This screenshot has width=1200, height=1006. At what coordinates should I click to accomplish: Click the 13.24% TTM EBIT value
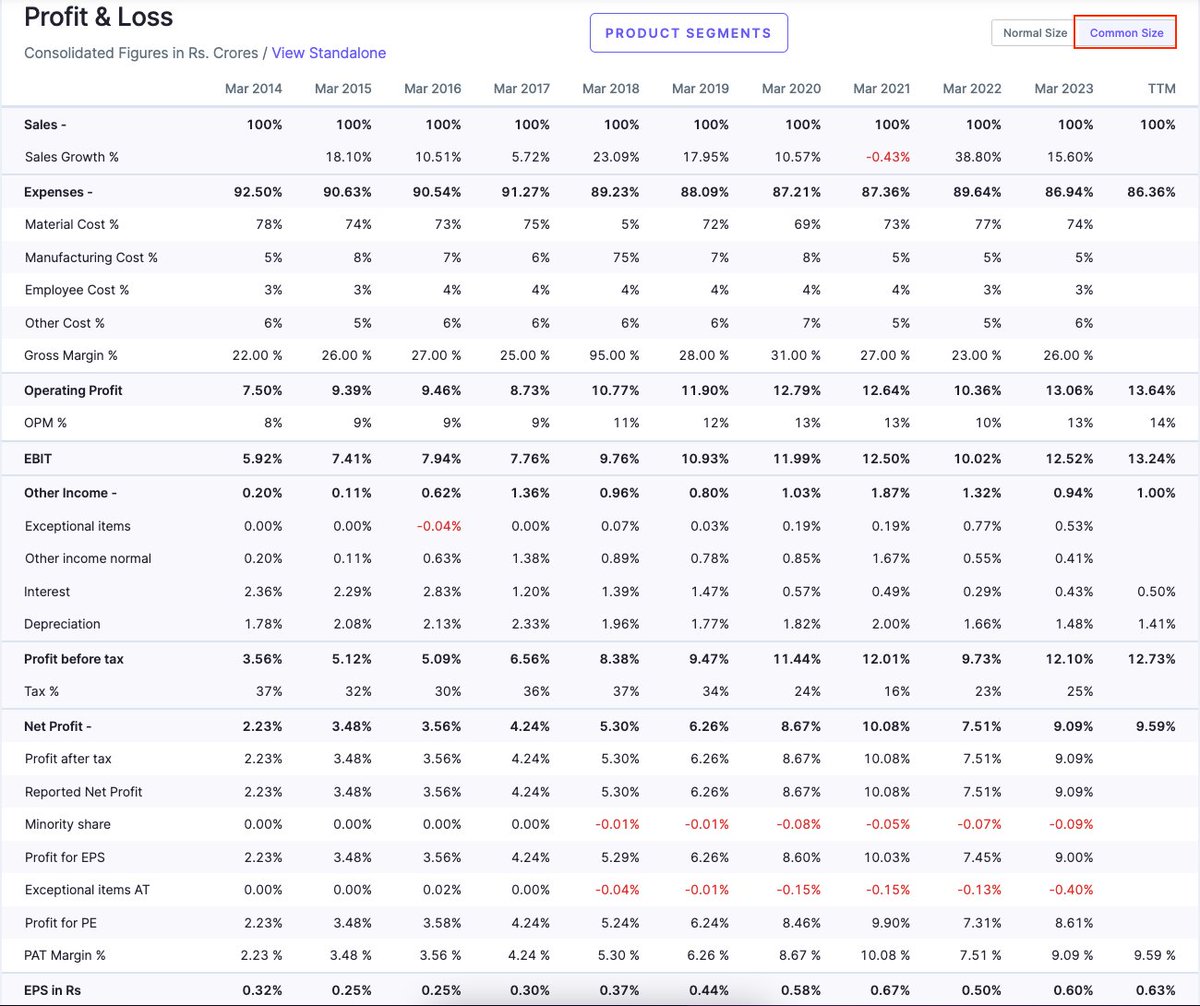click(1153, 459)
